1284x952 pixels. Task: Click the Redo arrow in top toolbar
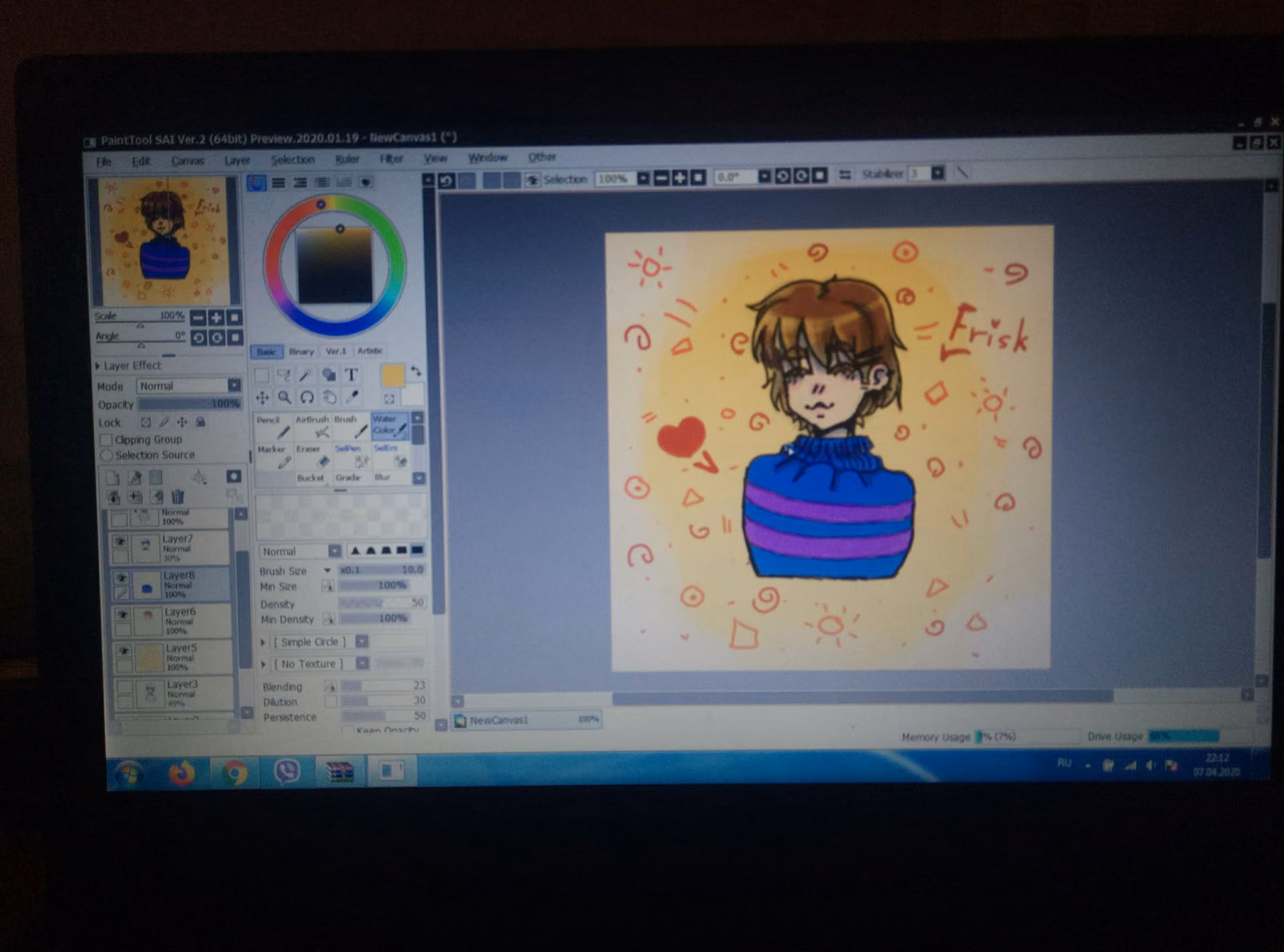click(467, 181)
